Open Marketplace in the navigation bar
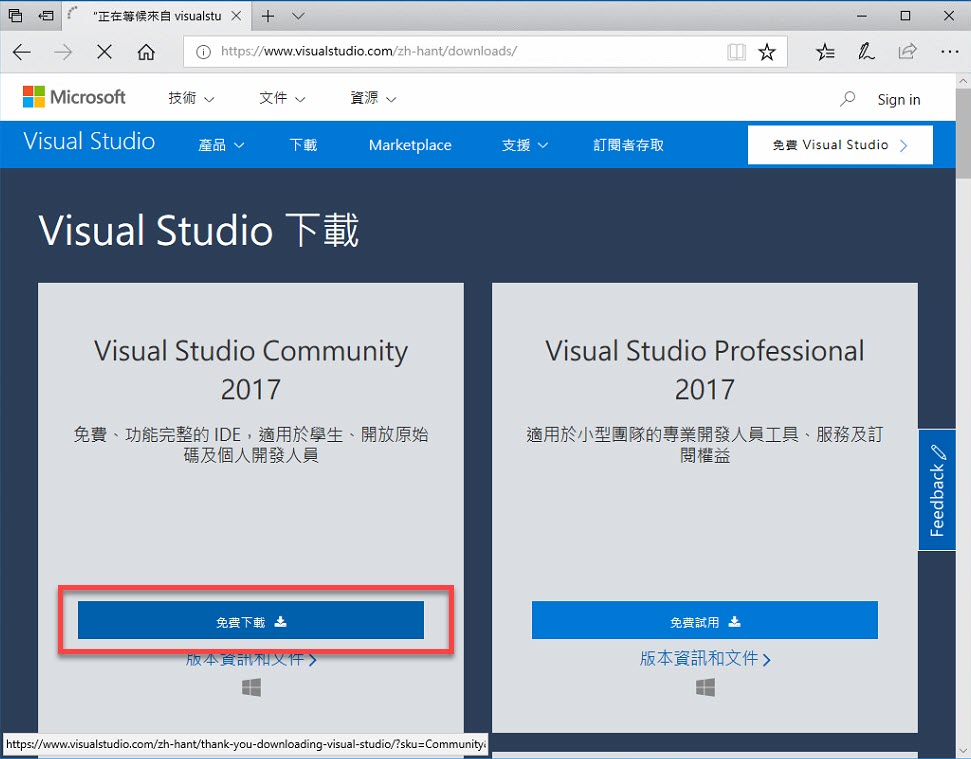The image size is (971, 759). pos(410,145)
